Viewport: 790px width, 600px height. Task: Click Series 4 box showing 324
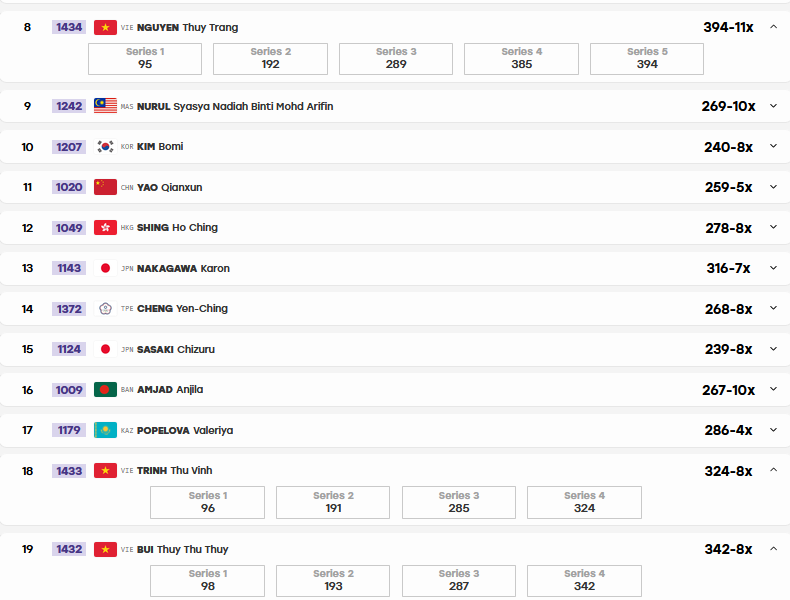tap(584, 502)
